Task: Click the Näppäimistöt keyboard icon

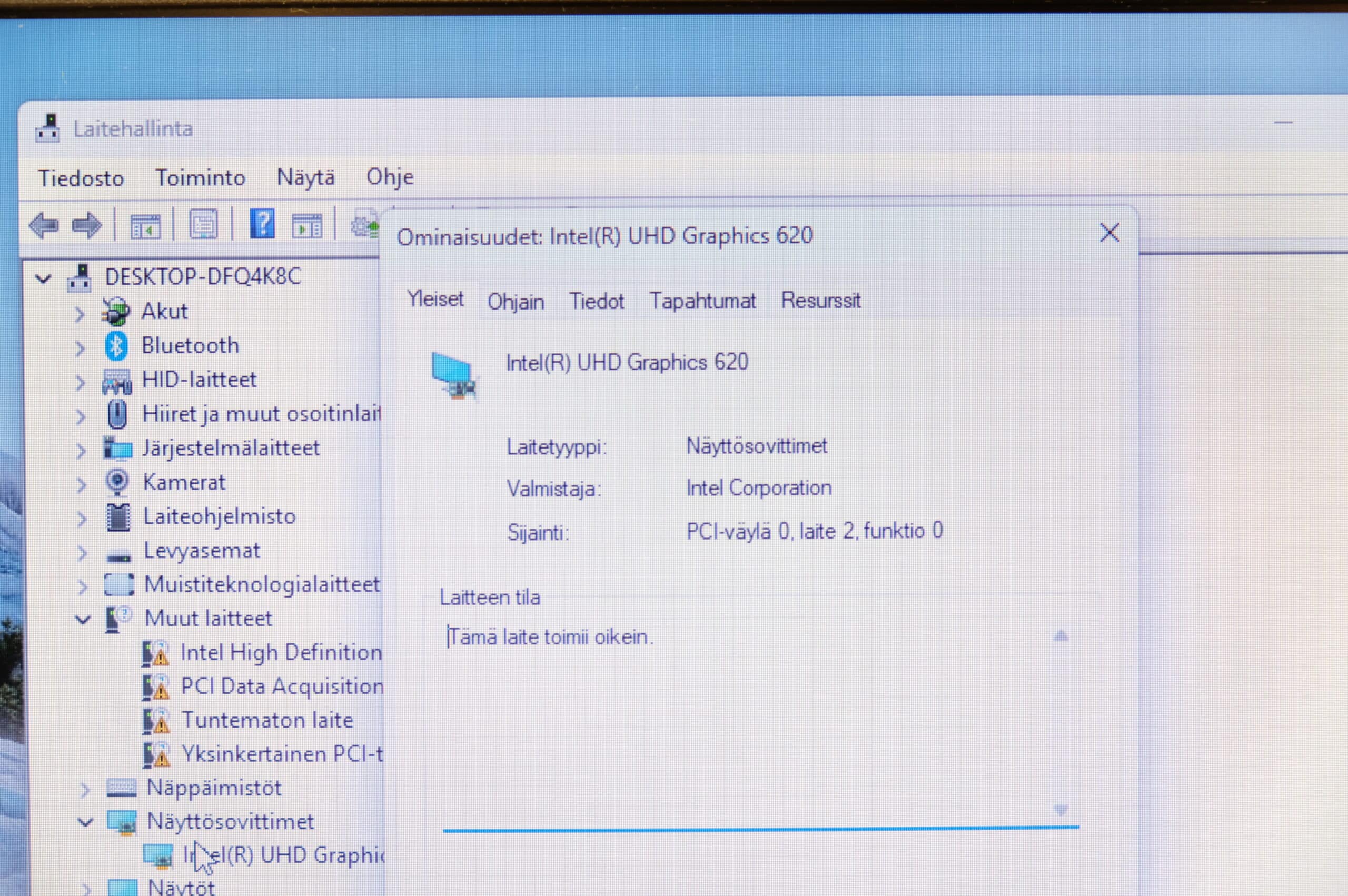Action: tap(122, 788)
